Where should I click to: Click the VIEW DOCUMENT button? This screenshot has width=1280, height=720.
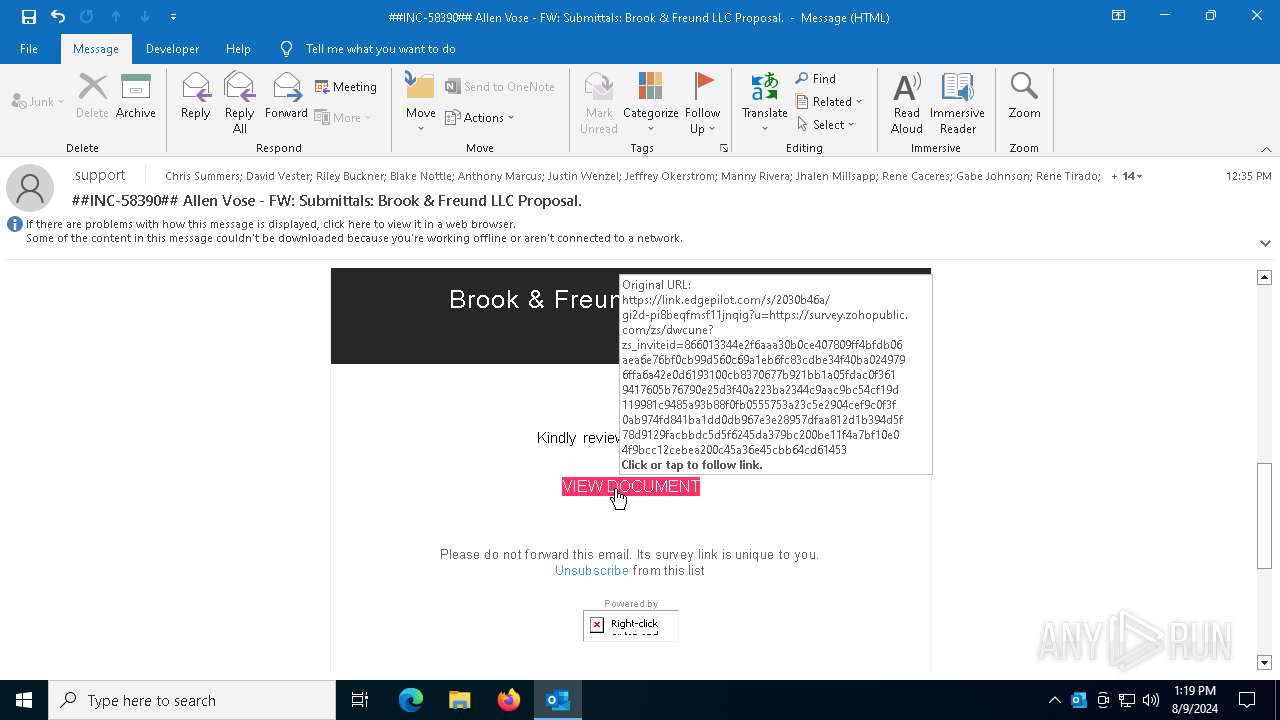click(631, 486)
